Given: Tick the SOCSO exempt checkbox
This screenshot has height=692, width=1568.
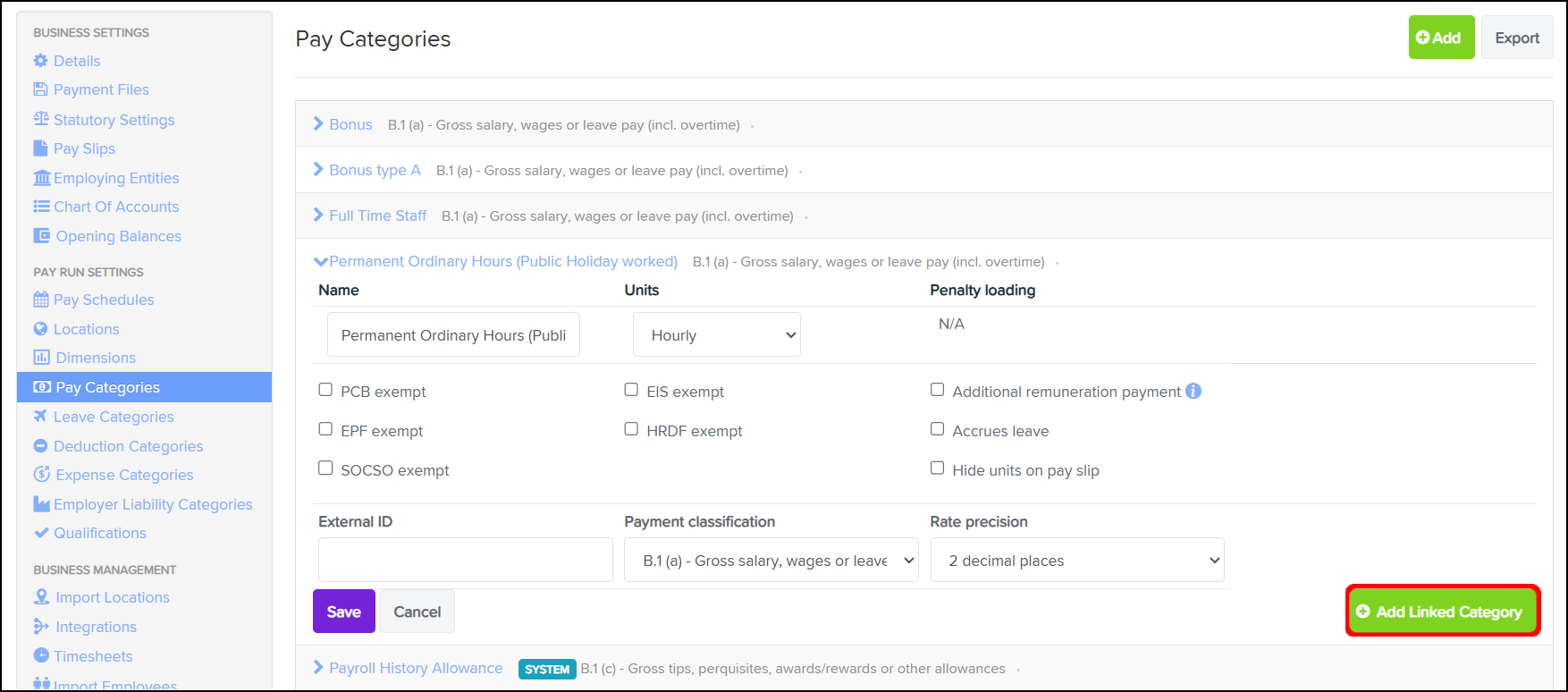Looking at the screenshot, I should [326, 468].
